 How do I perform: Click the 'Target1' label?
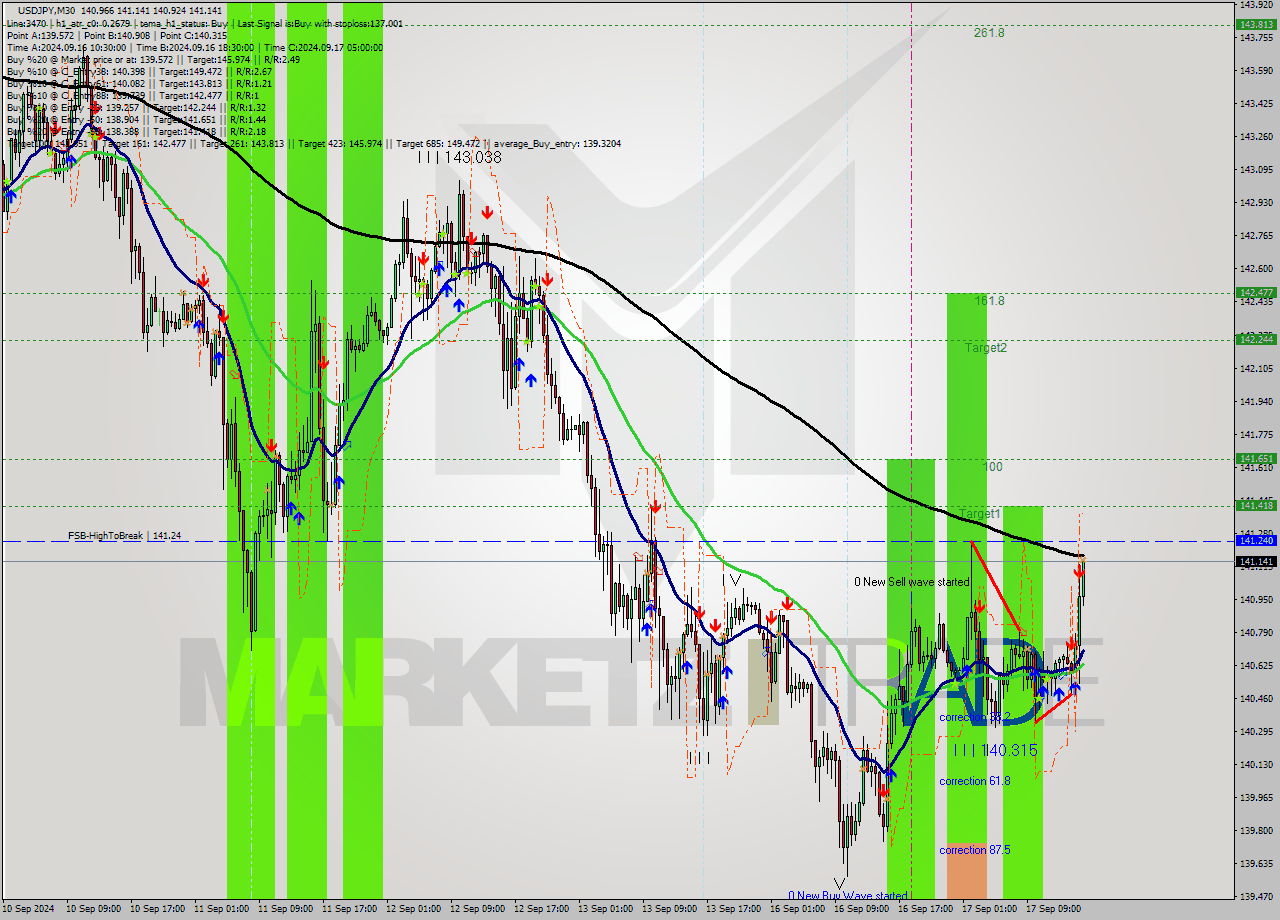pos(980,513)
